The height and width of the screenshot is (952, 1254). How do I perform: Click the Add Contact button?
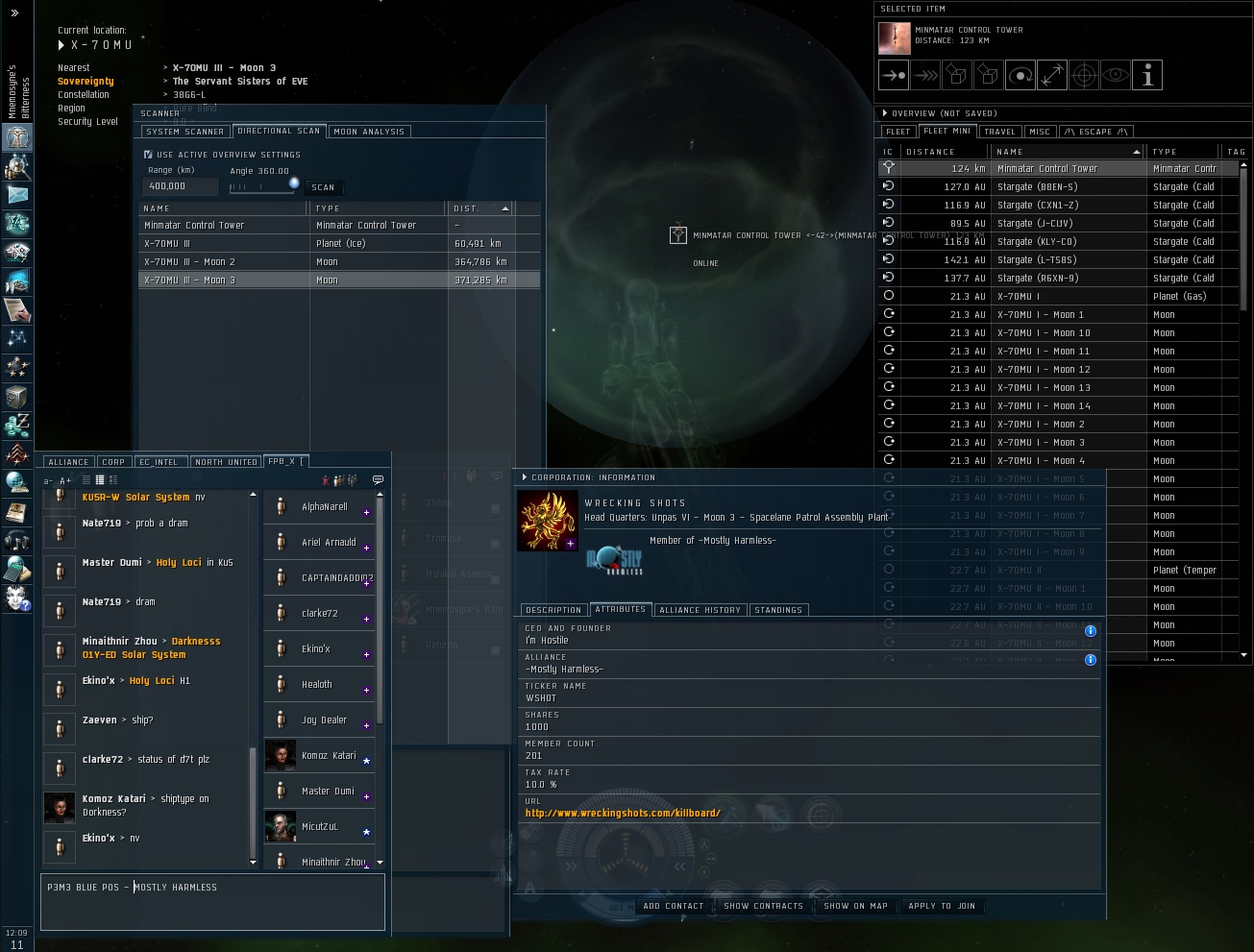pos(673,906)
